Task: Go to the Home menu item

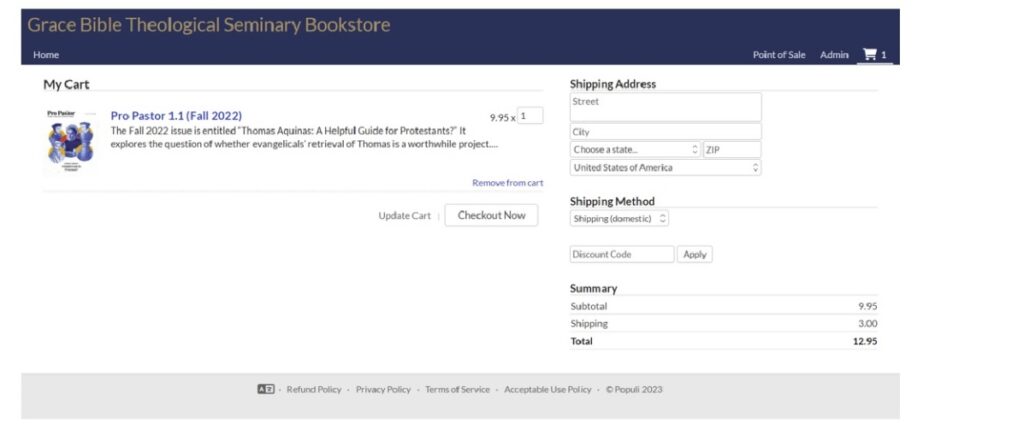Action: [x=46, y=55]
